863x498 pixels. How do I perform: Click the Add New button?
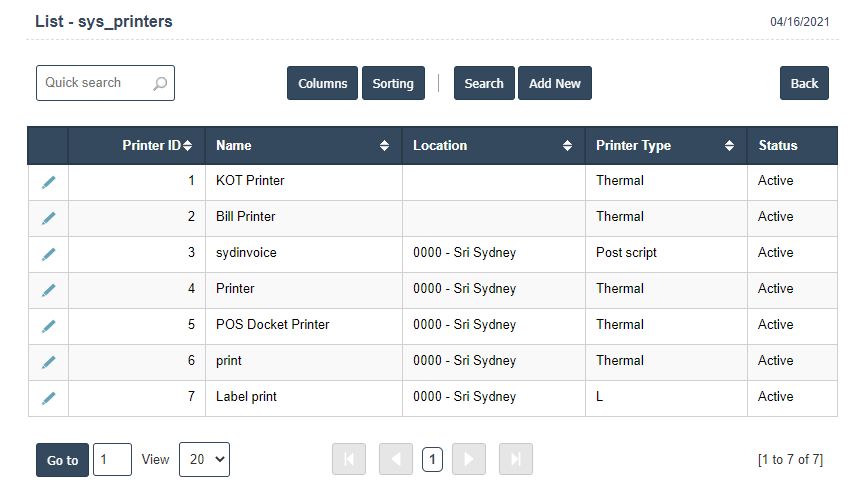pyautogui.click(x=554, y=84)
